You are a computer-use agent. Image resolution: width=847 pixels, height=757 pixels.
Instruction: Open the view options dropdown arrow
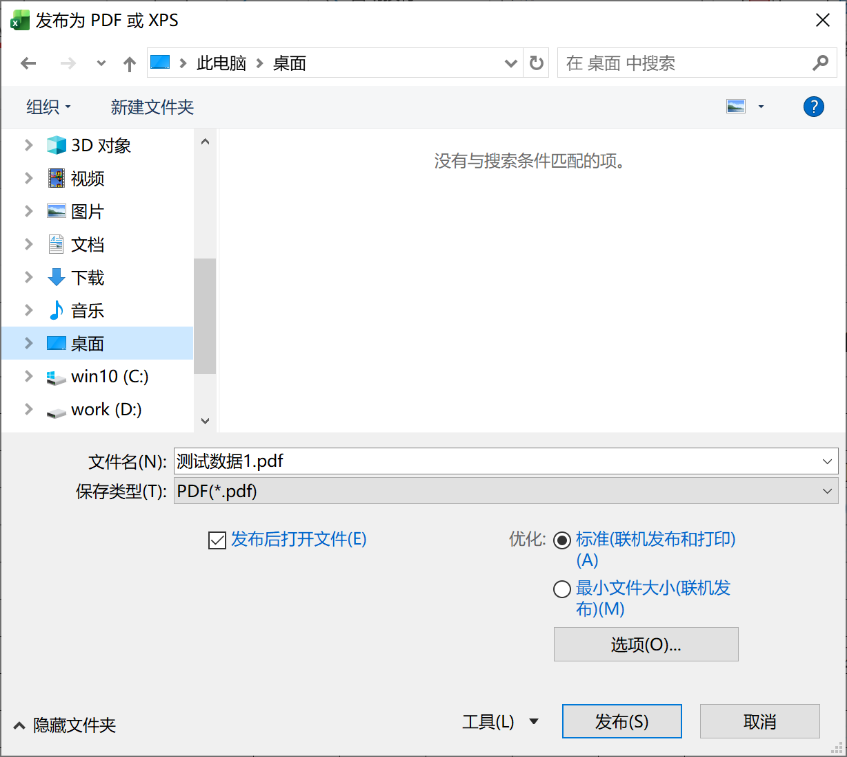761,107
